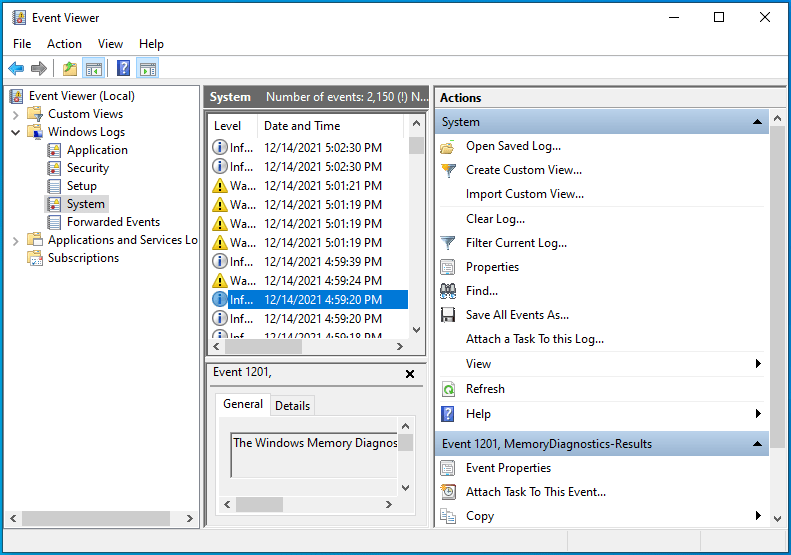Screen dimensions: 791x555
Task: Switch to the Details tab
Action: [x=293, y=406]
